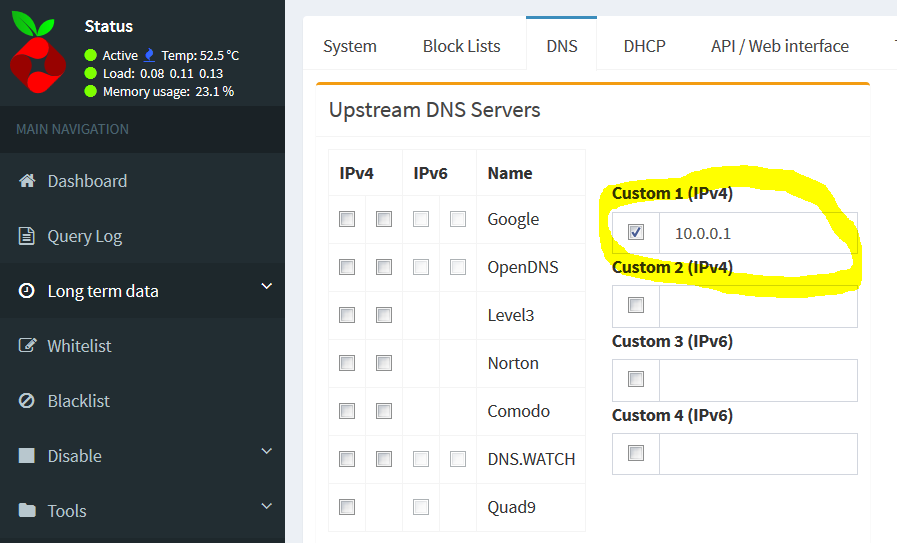Tick the first IPv4 checkbox for Level3
897x543 pixels.
(x=347, y=315)
